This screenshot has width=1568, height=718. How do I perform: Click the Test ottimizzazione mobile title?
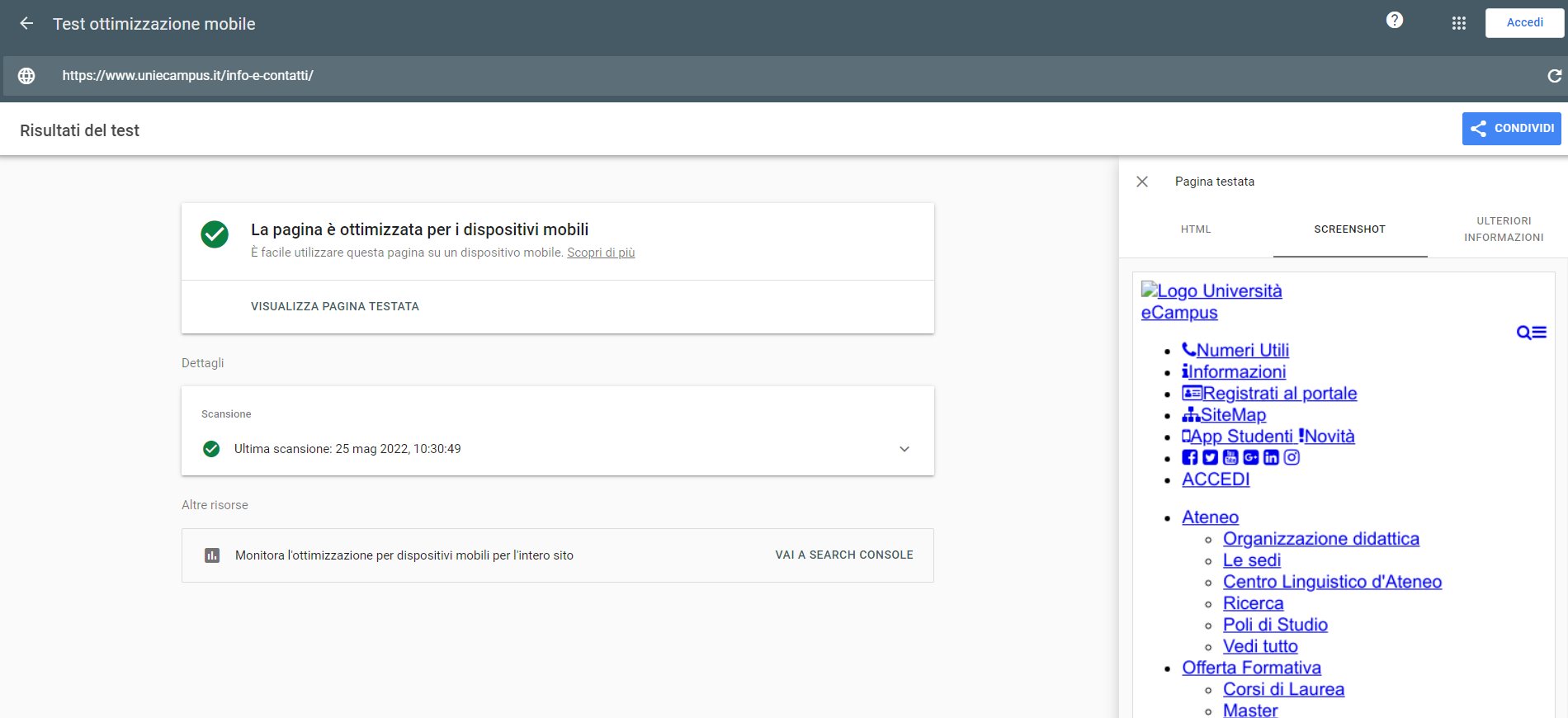(x=154, y=24)
